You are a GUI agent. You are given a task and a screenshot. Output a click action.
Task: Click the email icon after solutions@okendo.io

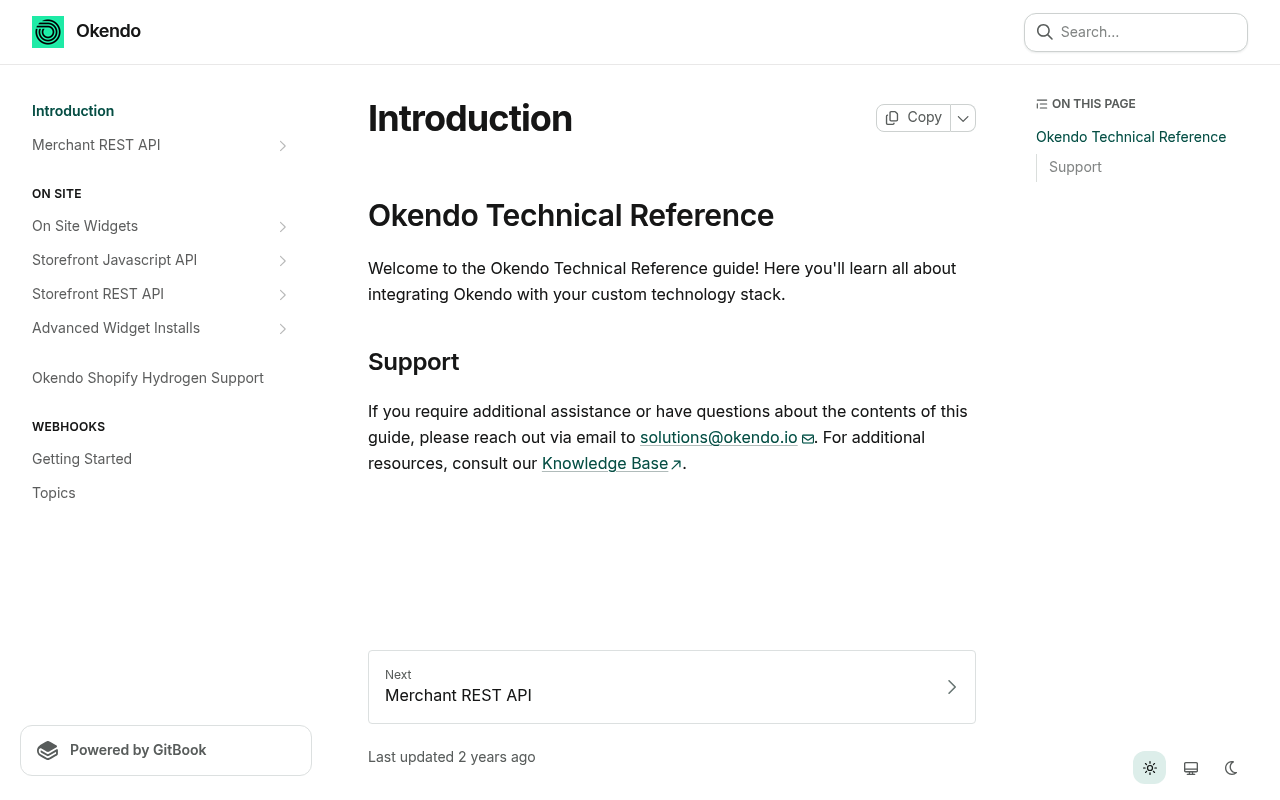[x=807, y=438]
